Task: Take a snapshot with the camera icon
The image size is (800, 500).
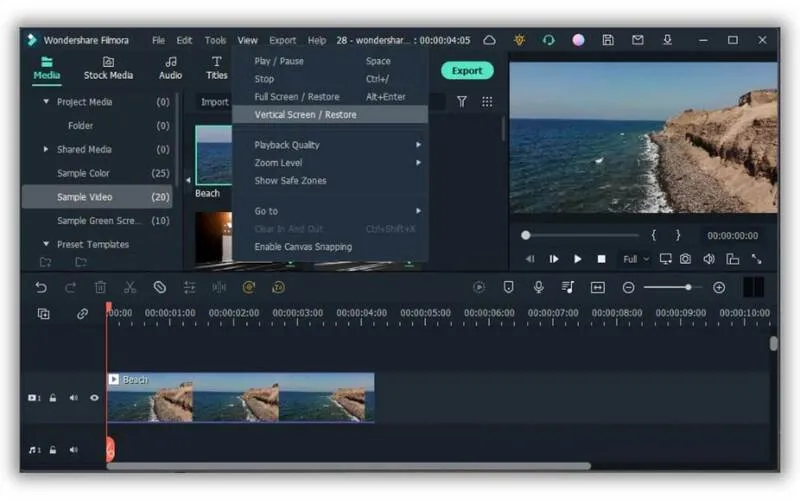Action: pyautogui.click(x=685, y=259)
